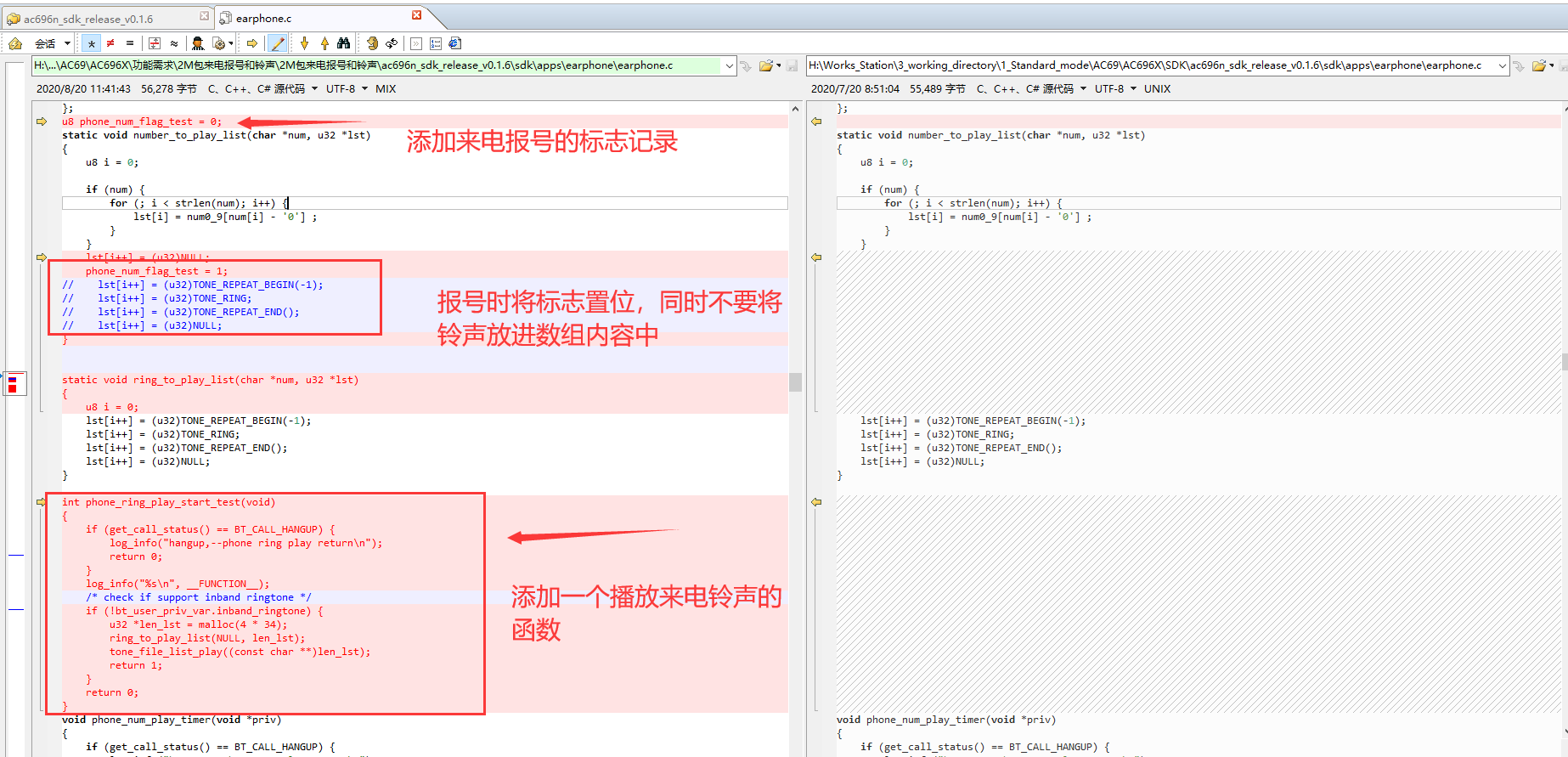Open Find with binoculars icon
Image resolution: width=1568 pixels, height=757 pixels.
tap(343, 43)
